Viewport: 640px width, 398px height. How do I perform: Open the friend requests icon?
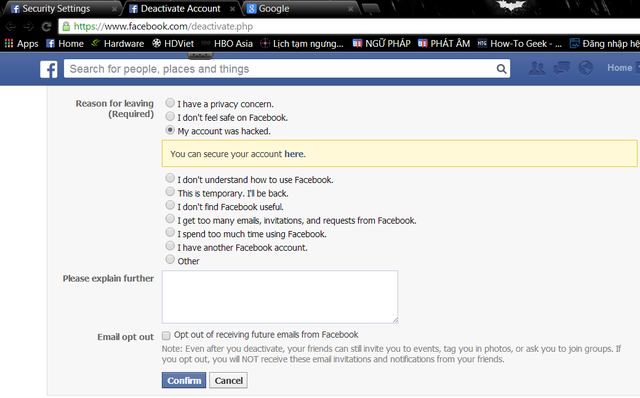click(537, 68)
